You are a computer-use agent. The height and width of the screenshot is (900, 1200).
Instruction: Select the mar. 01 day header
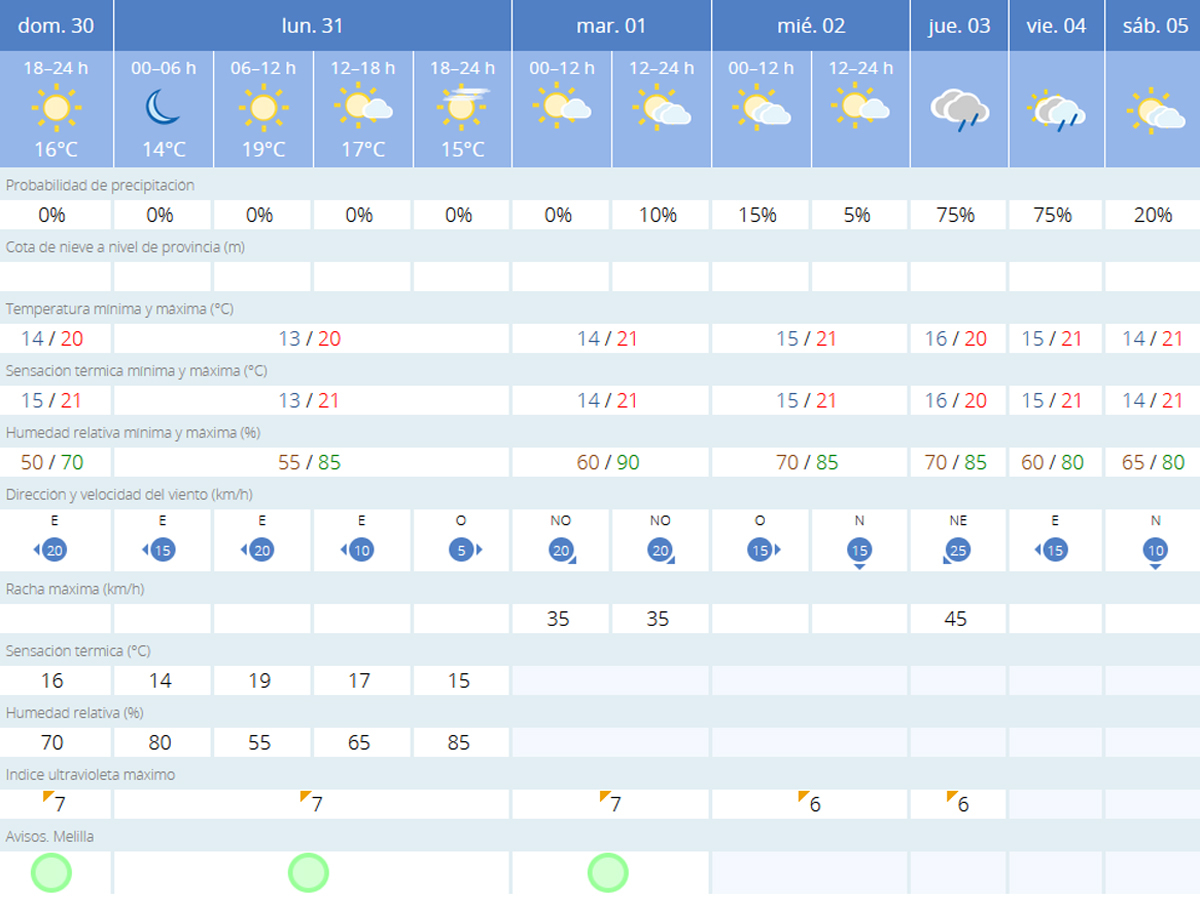611,25
